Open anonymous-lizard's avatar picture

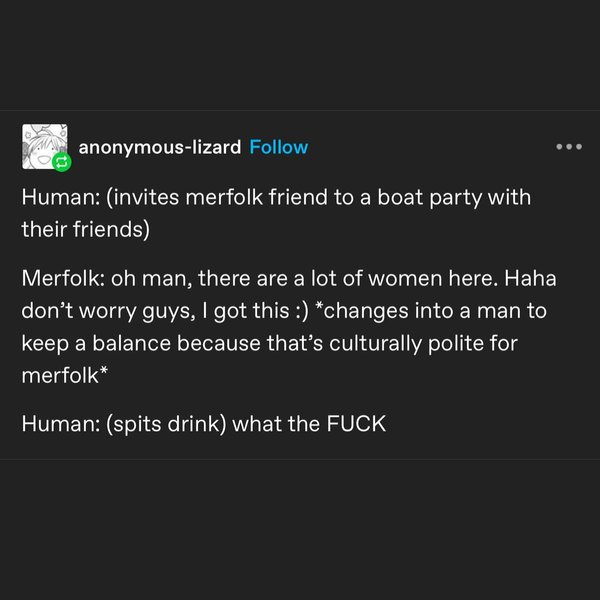pos(42,144)
